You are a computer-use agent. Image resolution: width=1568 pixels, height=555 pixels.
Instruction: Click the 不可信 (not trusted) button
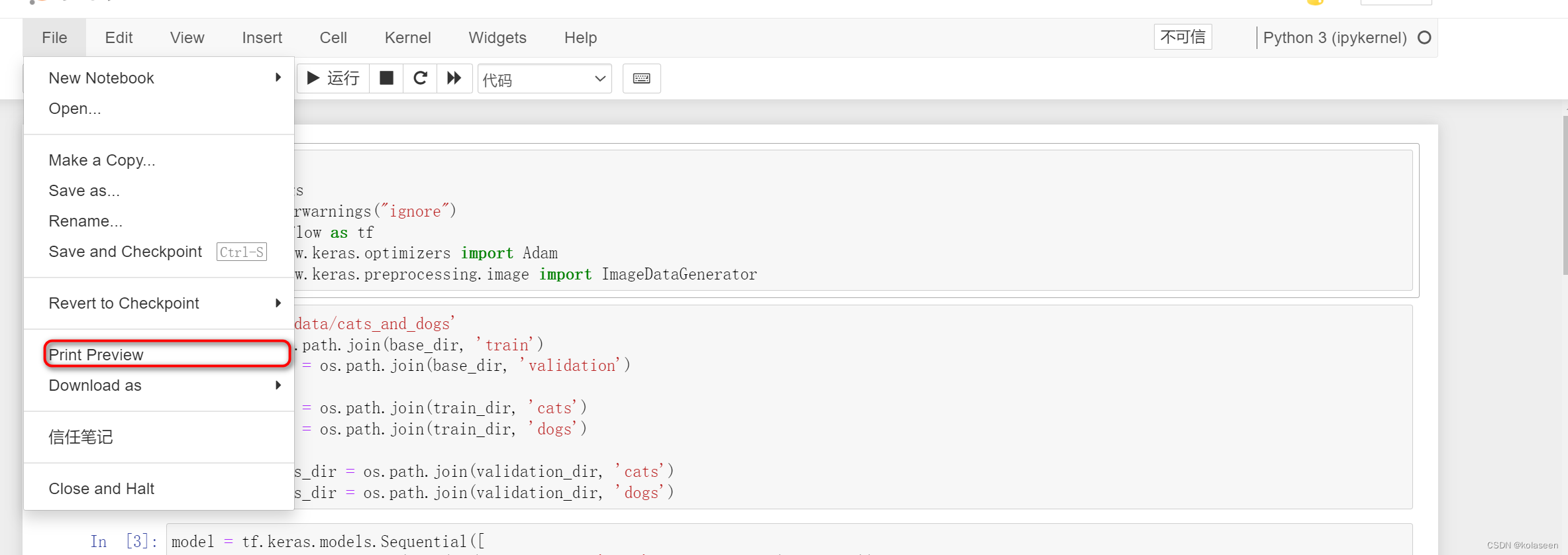(1183, 37)
